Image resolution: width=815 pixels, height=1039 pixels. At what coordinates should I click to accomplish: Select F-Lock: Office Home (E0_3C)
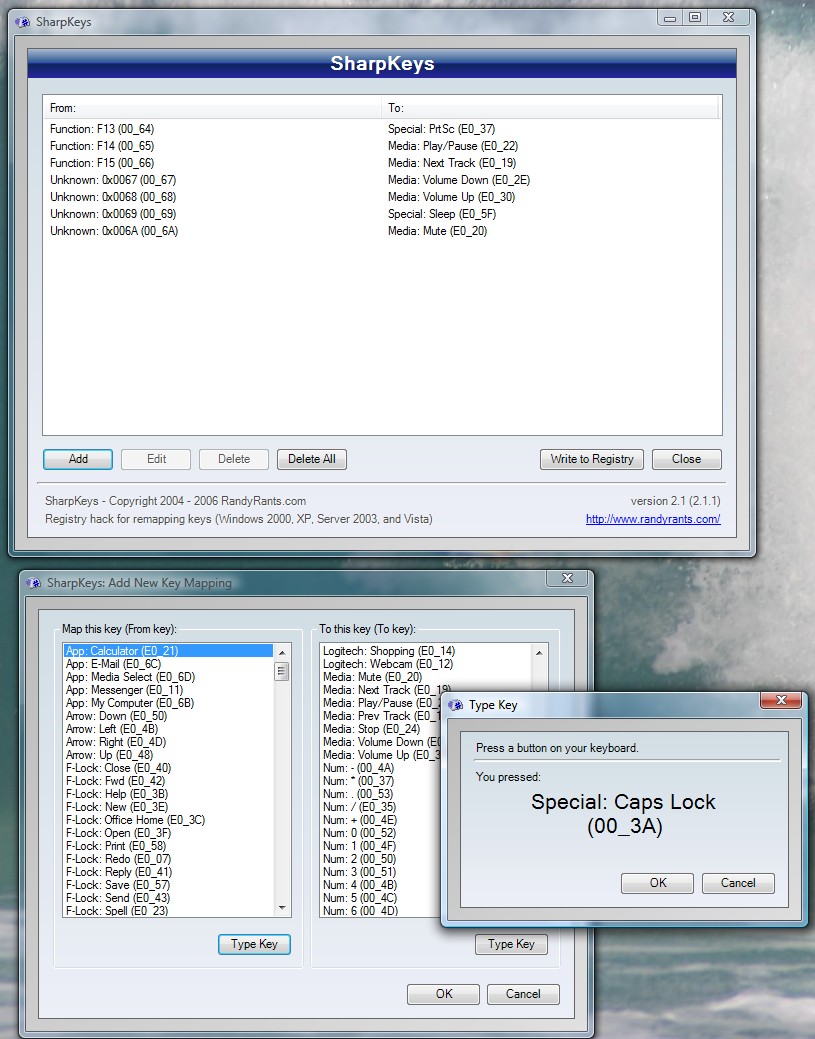click(168, 820)
